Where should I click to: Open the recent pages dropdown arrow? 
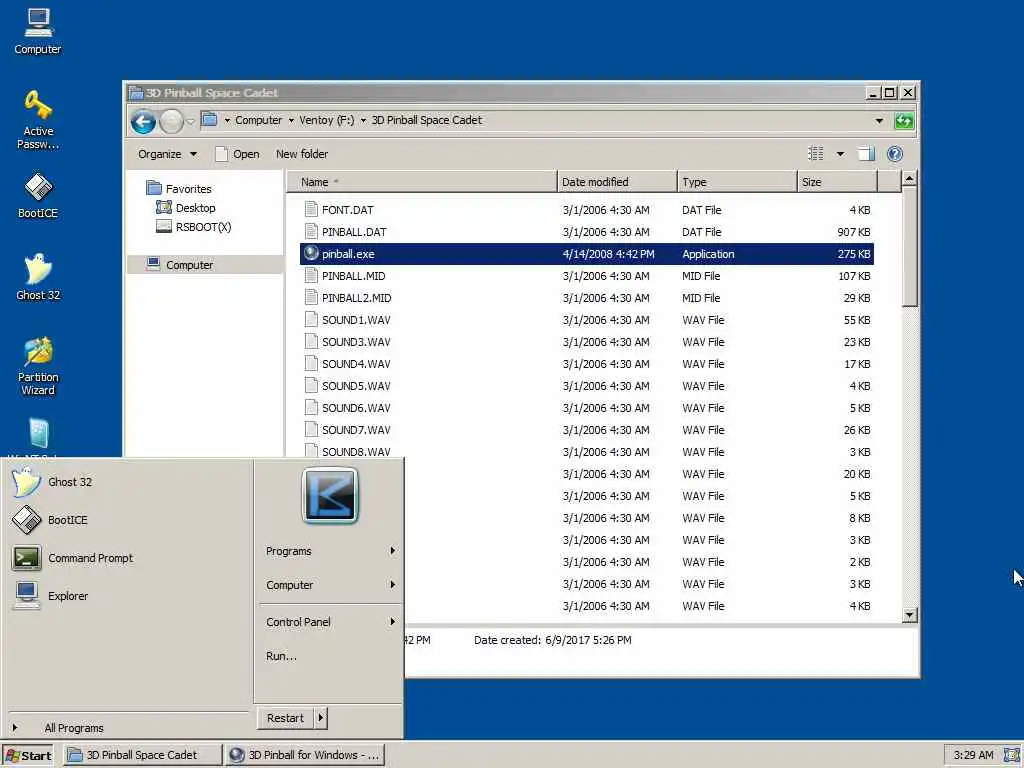190,121
